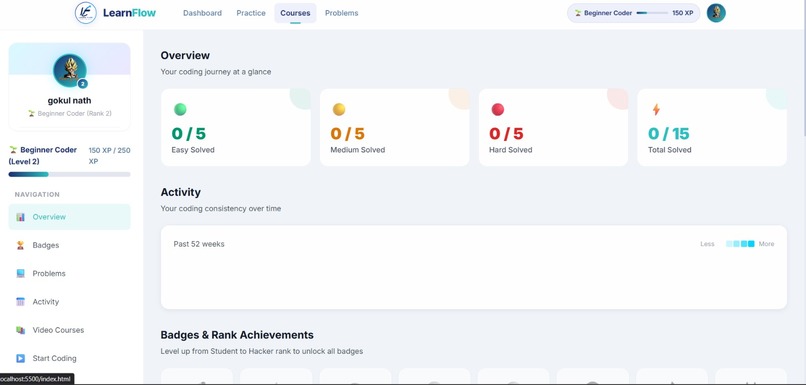Click the Activity calendar icon
This screenshot has width=806, height=385.
(x=21, y=302)
